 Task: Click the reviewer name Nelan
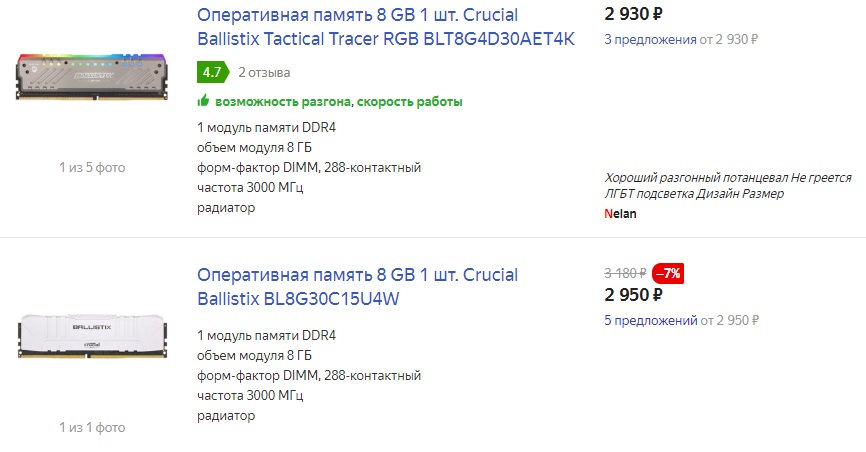click(x=620, y=213)
